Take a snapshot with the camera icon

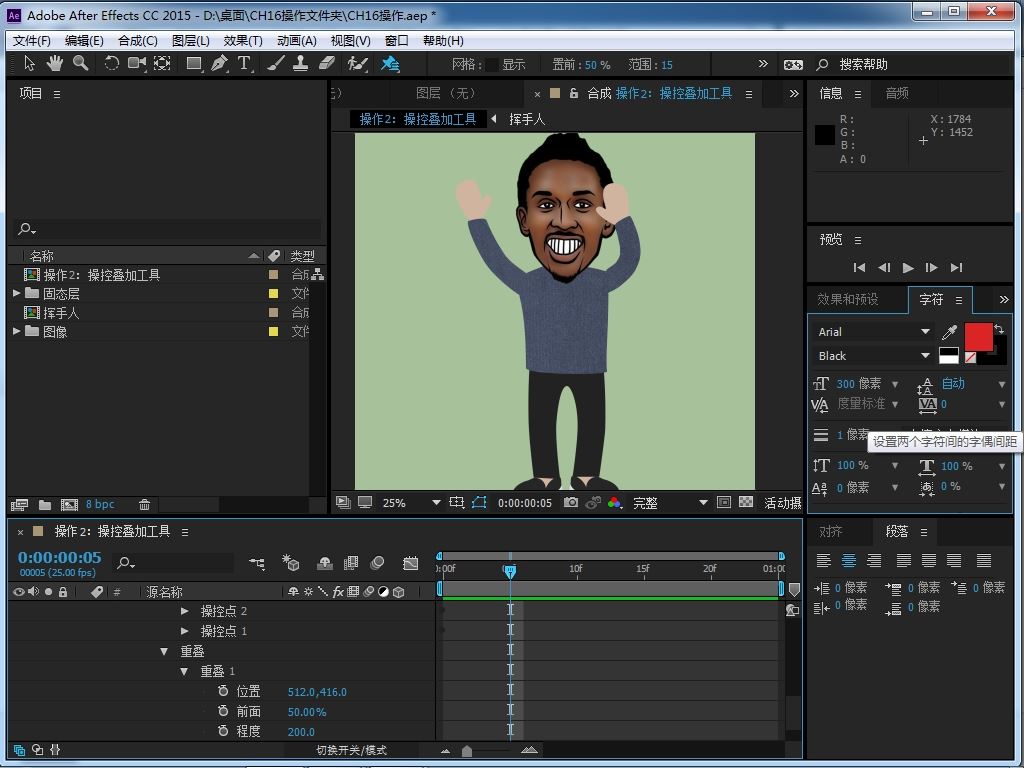570,503
